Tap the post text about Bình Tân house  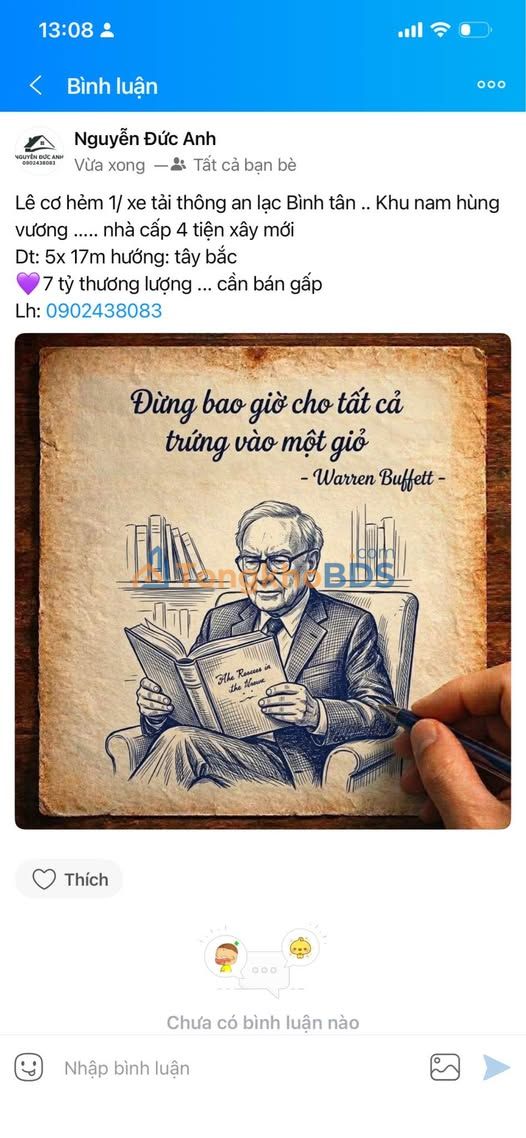(258, 257)
